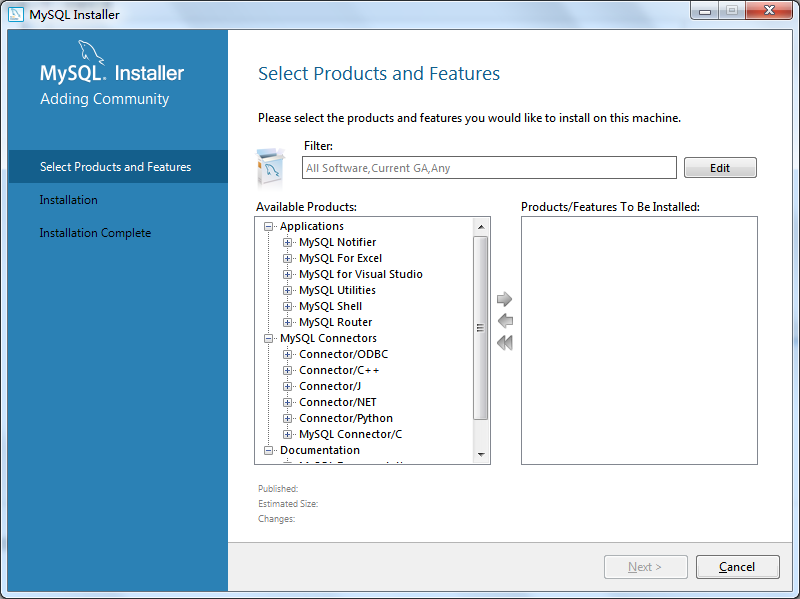Click the right arrow to add selected product
The image size is (800, 599).
tap(504, 298)
